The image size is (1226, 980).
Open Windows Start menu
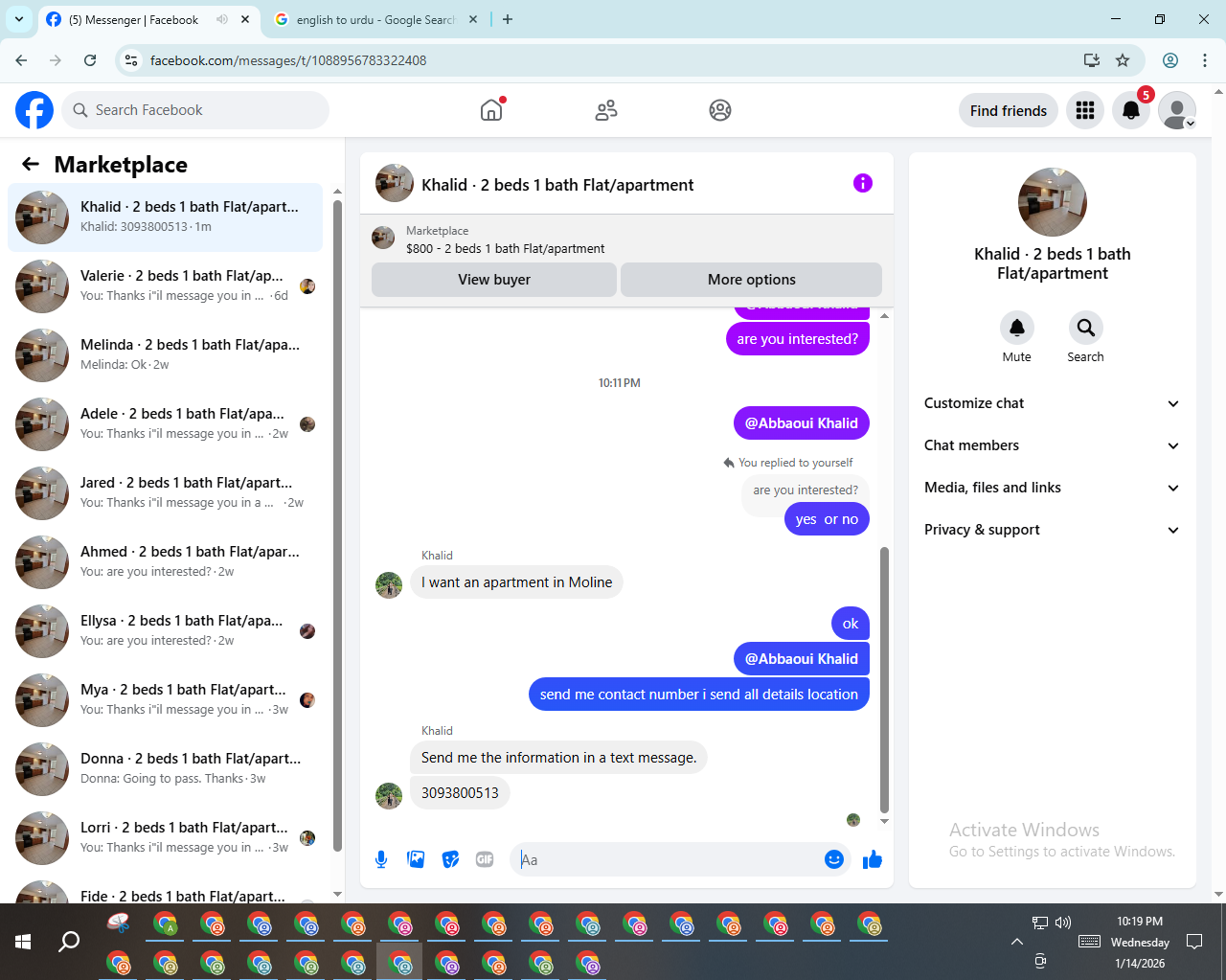23,942
